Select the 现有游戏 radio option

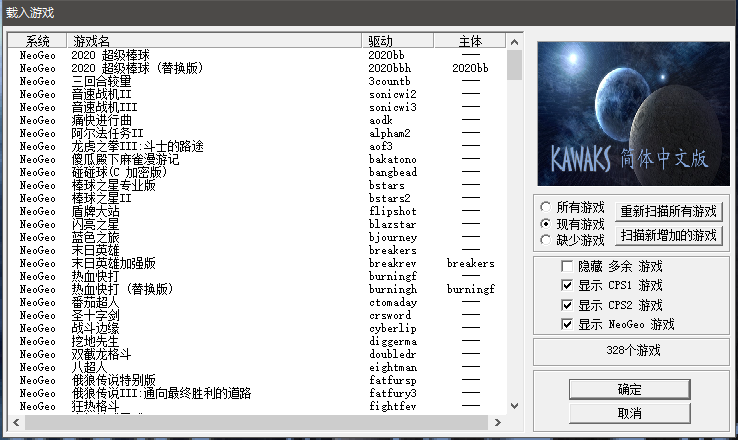pos(546,223)
